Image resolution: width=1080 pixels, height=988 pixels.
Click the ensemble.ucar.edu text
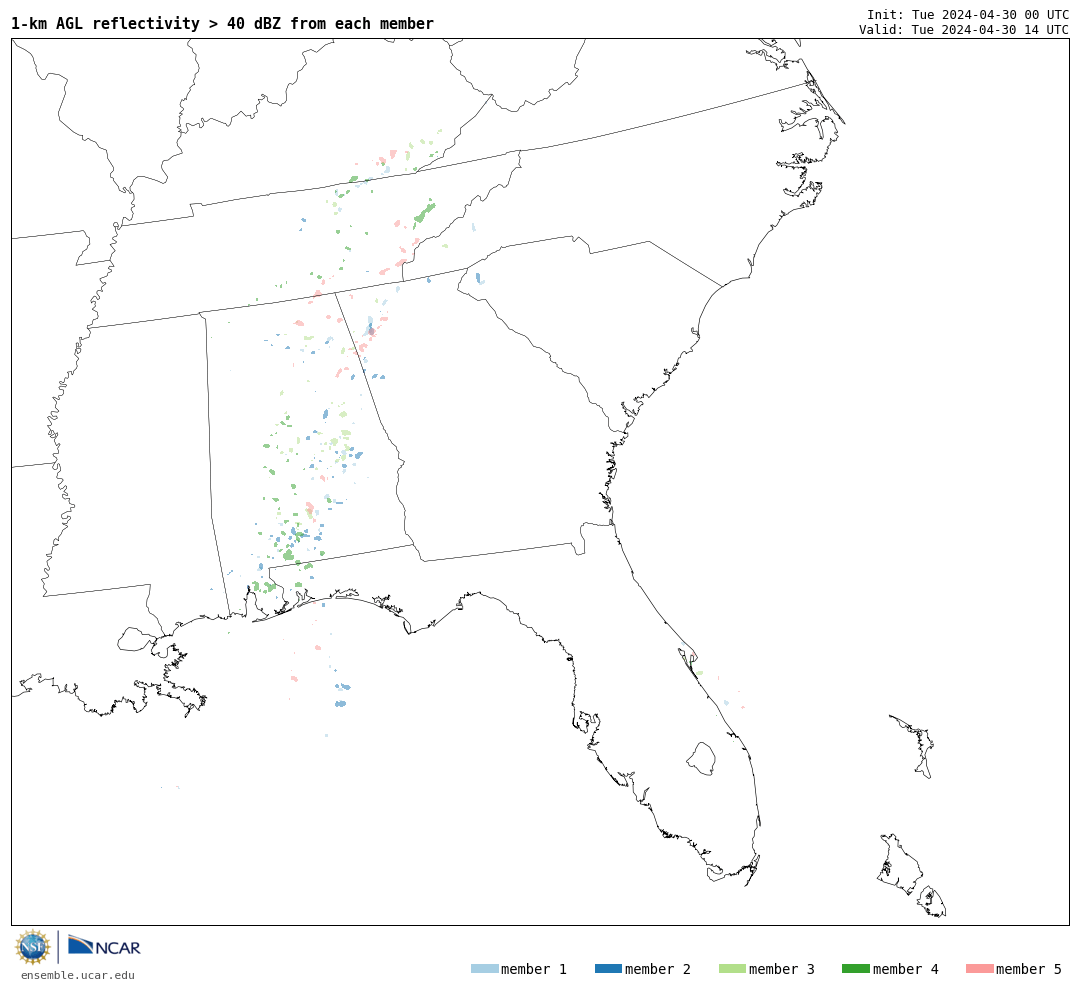[x=78, y=975]
